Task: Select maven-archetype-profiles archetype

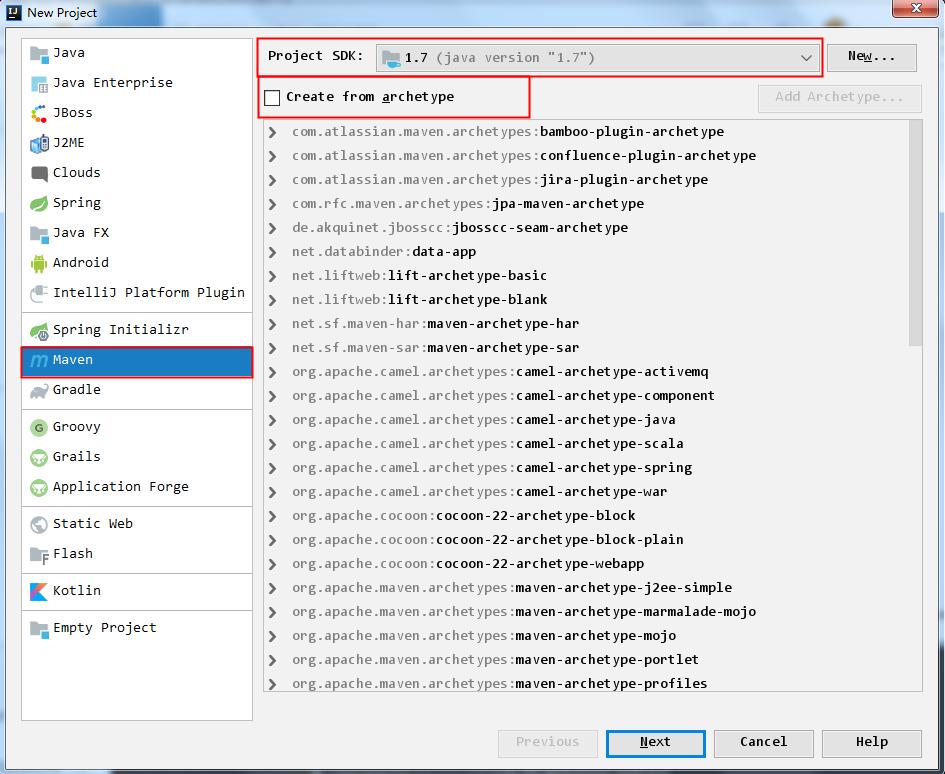Action: pos(500,684)
